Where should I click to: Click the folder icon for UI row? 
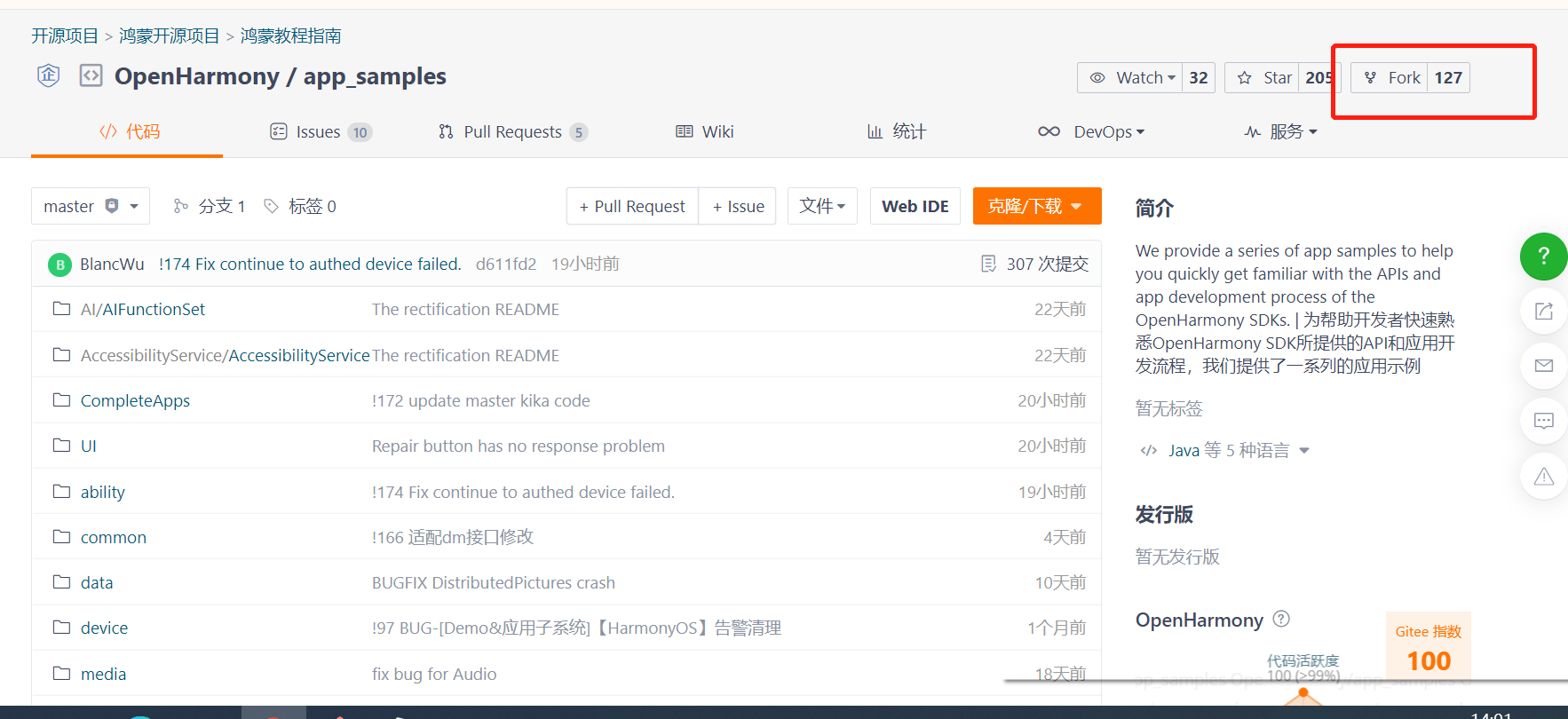pos(61,446)
